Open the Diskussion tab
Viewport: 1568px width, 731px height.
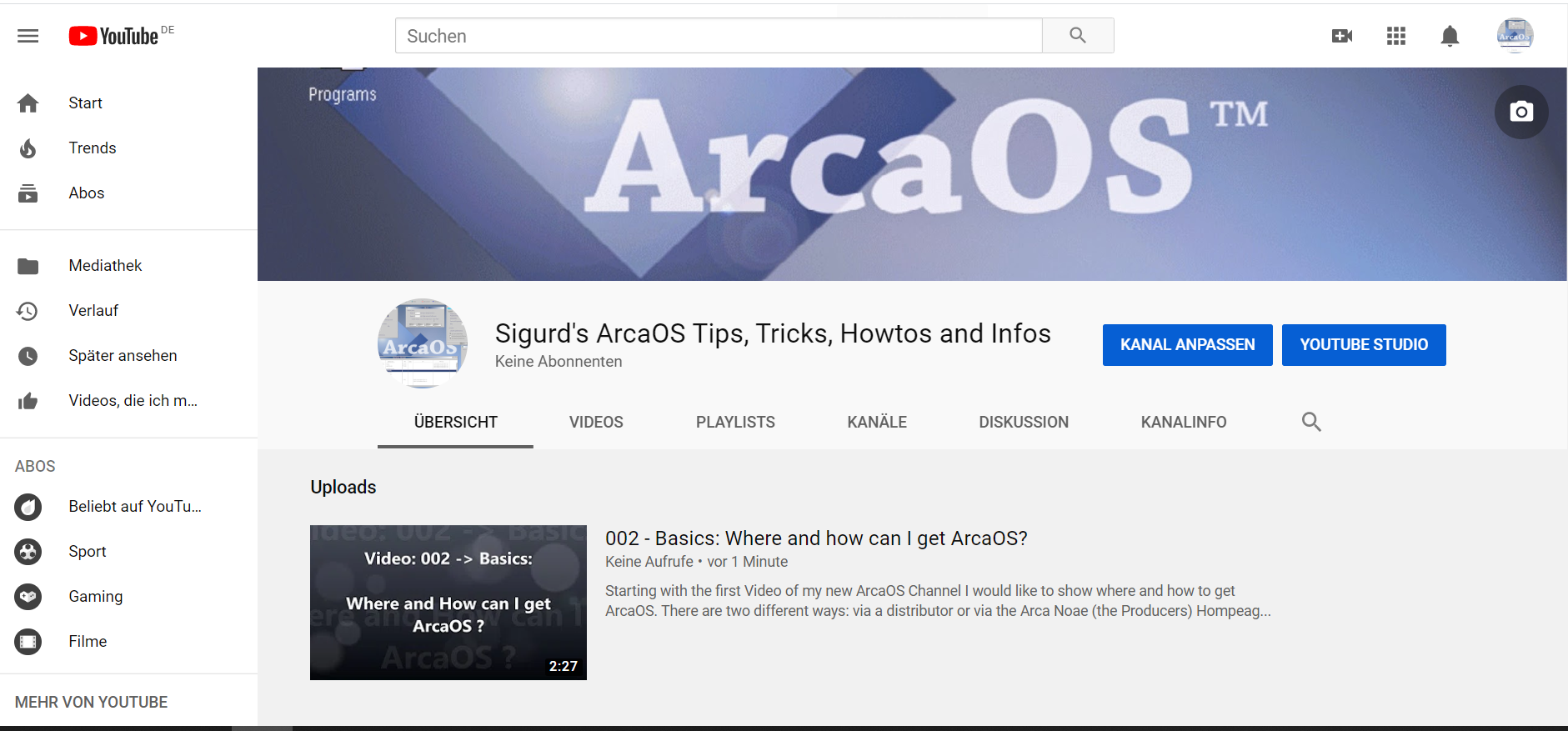pos(1024,423)
